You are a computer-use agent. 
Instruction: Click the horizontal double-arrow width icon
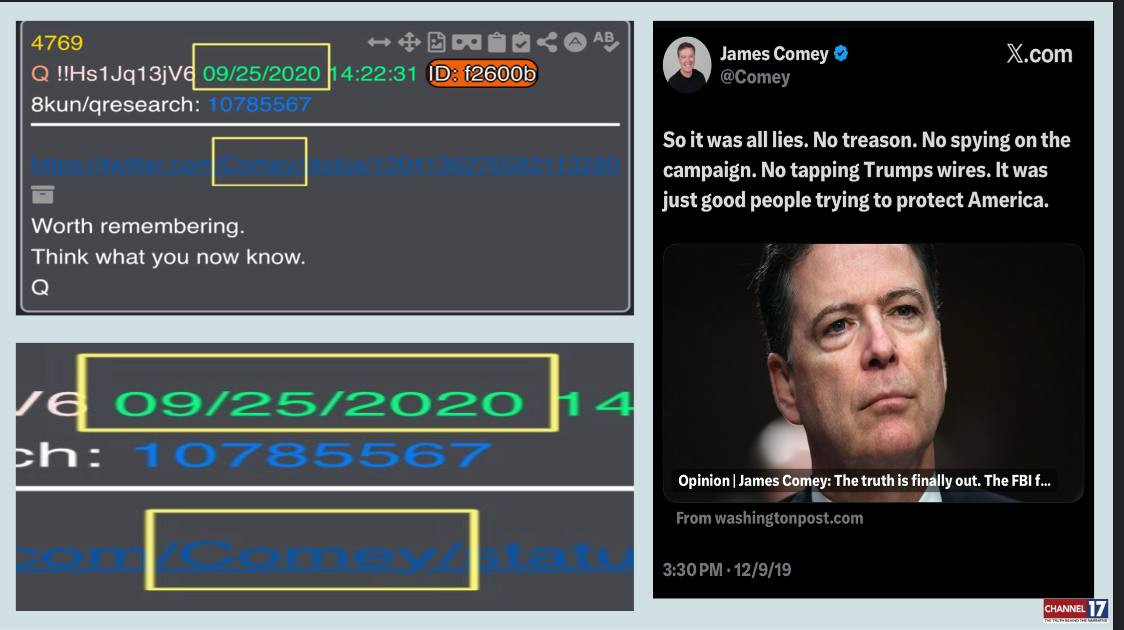tap(378, 42)
